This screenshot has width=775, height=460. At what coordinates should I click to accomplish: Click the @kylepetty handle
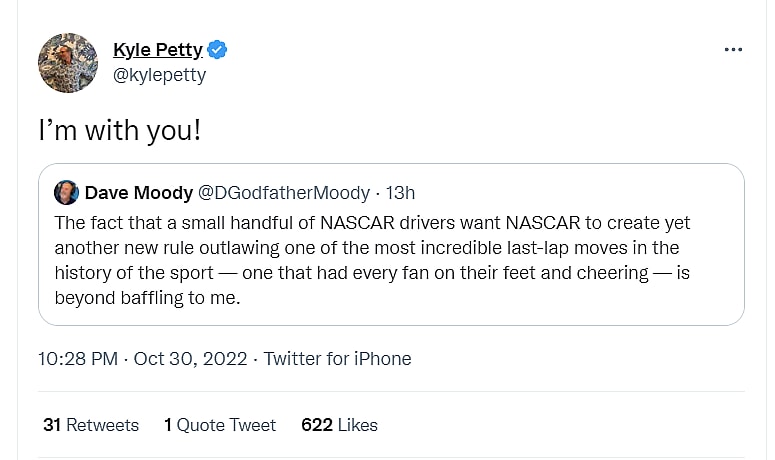tap(160, 75)
